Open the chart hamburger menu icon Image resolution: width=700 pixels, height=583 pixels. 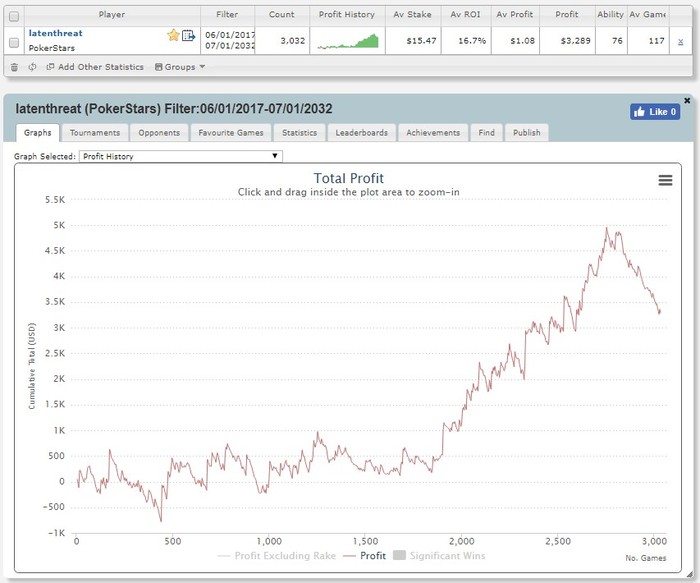click(665, 180)
